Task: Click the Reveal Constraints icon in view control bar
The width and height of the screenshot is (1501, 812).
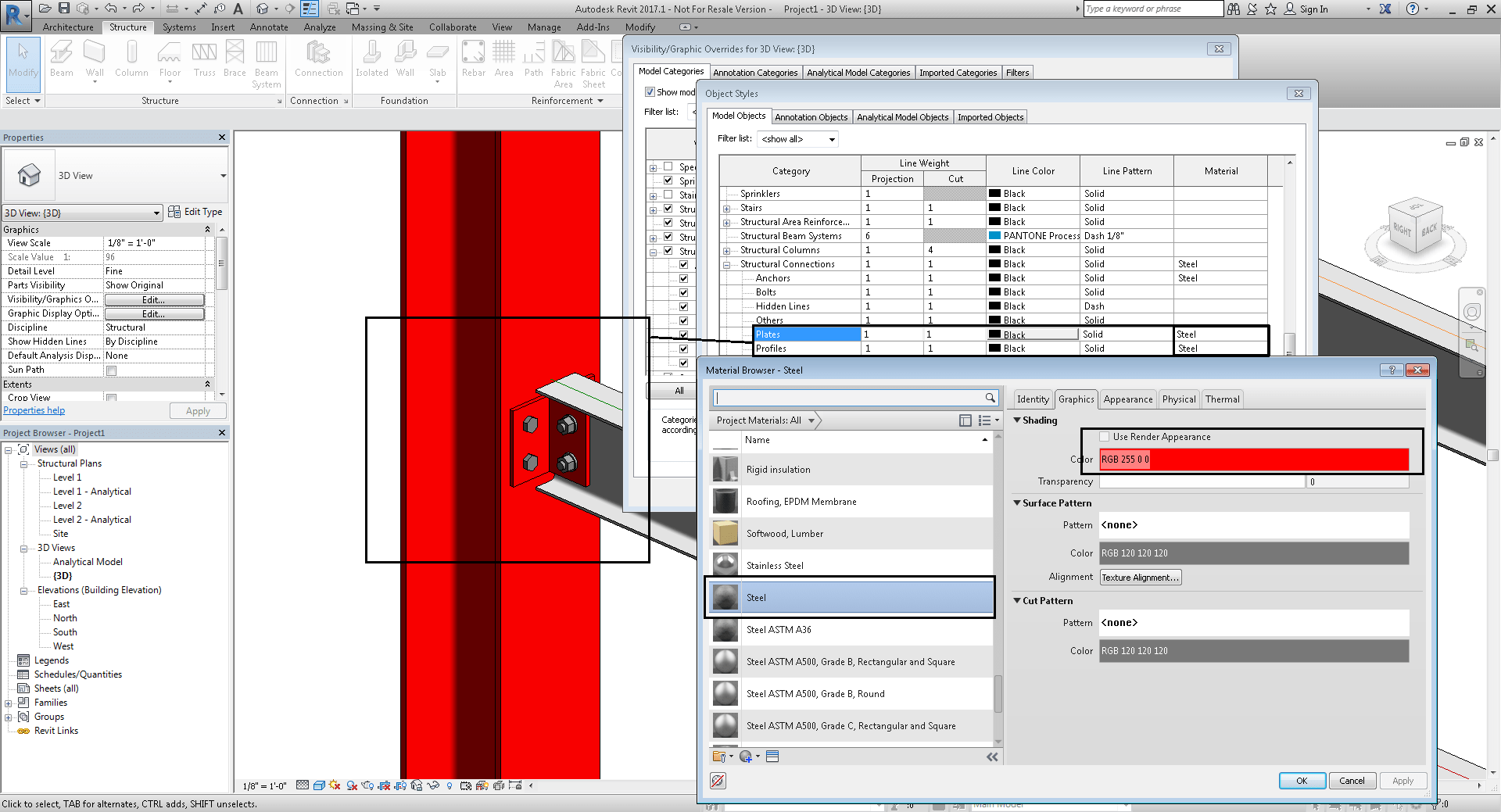Action: coord(515,785)
